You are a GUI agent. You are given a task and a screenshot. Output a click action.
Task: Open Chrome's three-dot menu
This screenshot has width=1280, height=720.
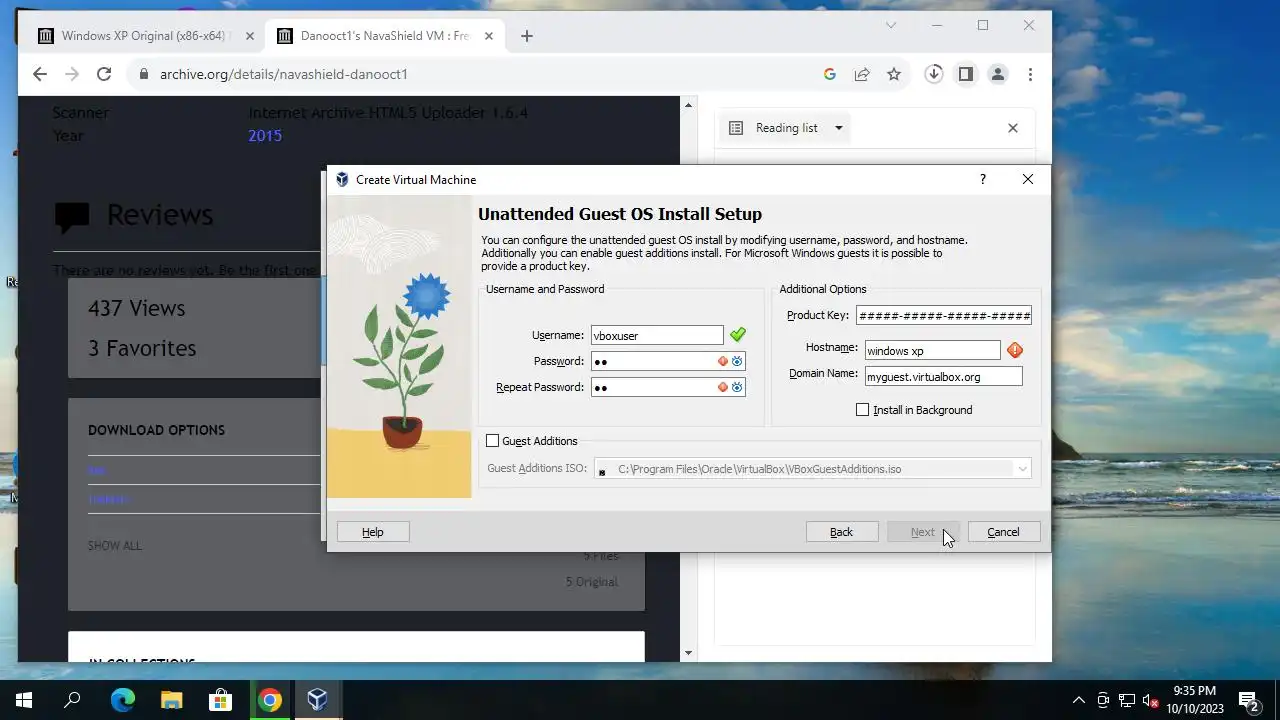click(x=1030, y=74)
